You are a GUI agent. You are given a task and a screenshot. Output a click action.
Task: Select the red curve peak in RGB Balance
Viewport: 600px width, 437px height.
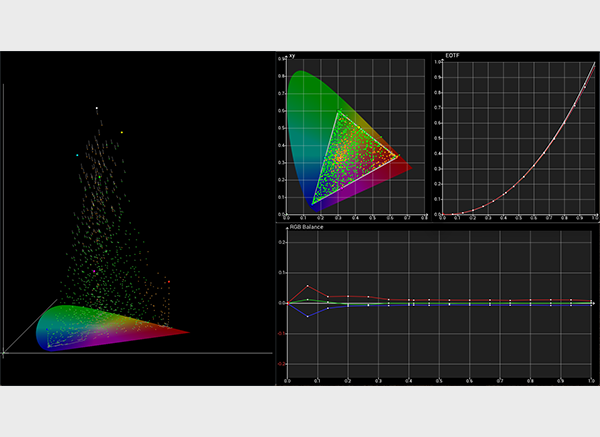point(308,286)
